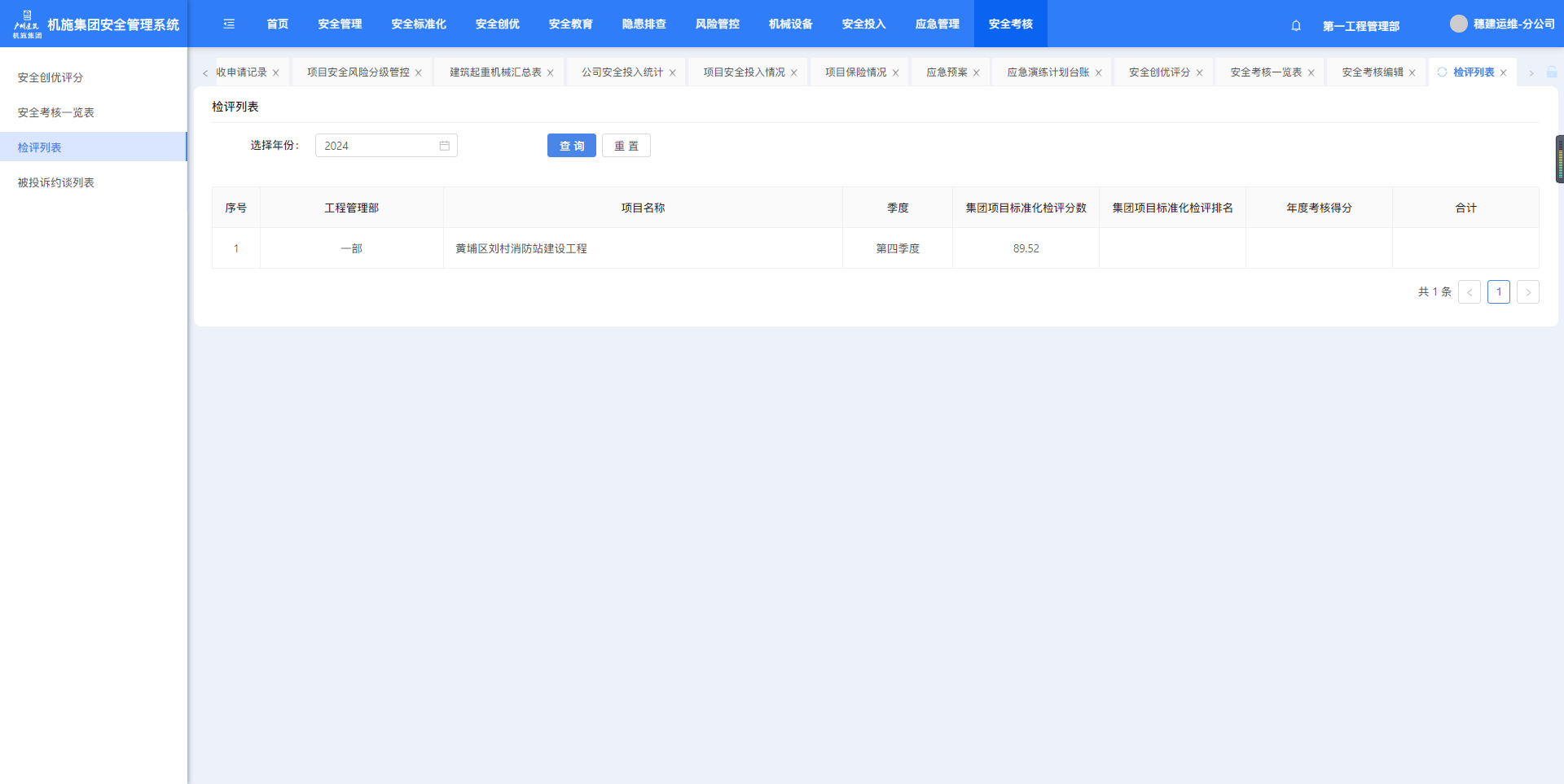Click the refresh icon on 检评列表 tab
Image resolution: width=1564 pixels, height=784 pixels.
pos(1443,72)
